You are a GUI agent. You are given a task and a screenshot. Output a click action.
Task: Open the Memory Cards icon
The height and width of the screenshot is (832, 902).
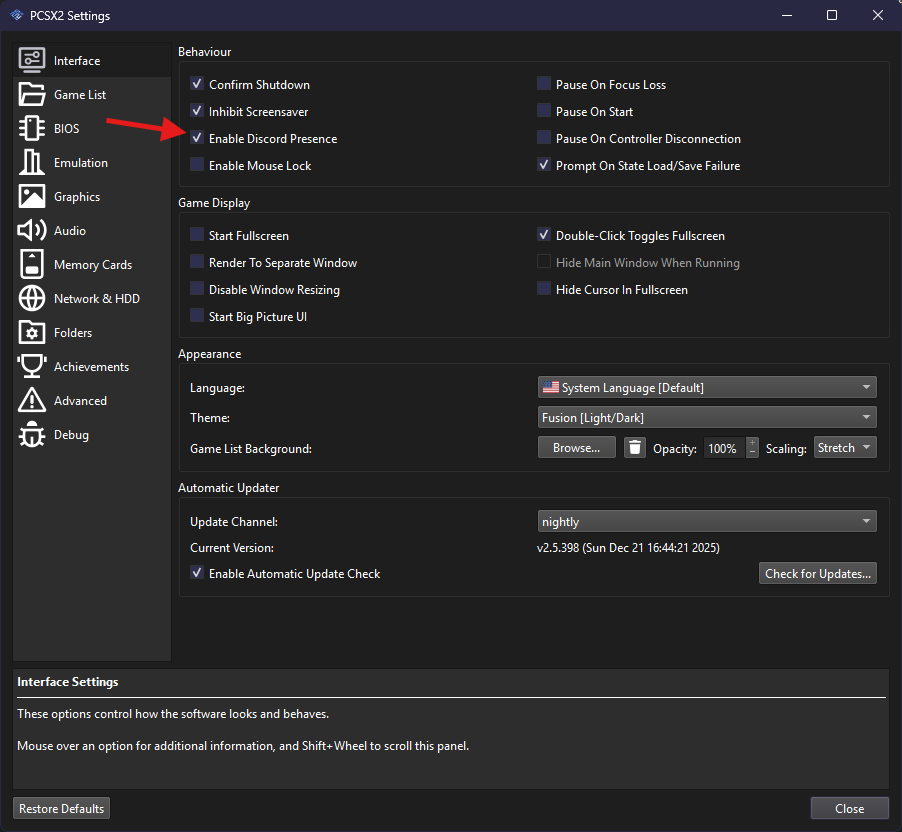(32, 264)
